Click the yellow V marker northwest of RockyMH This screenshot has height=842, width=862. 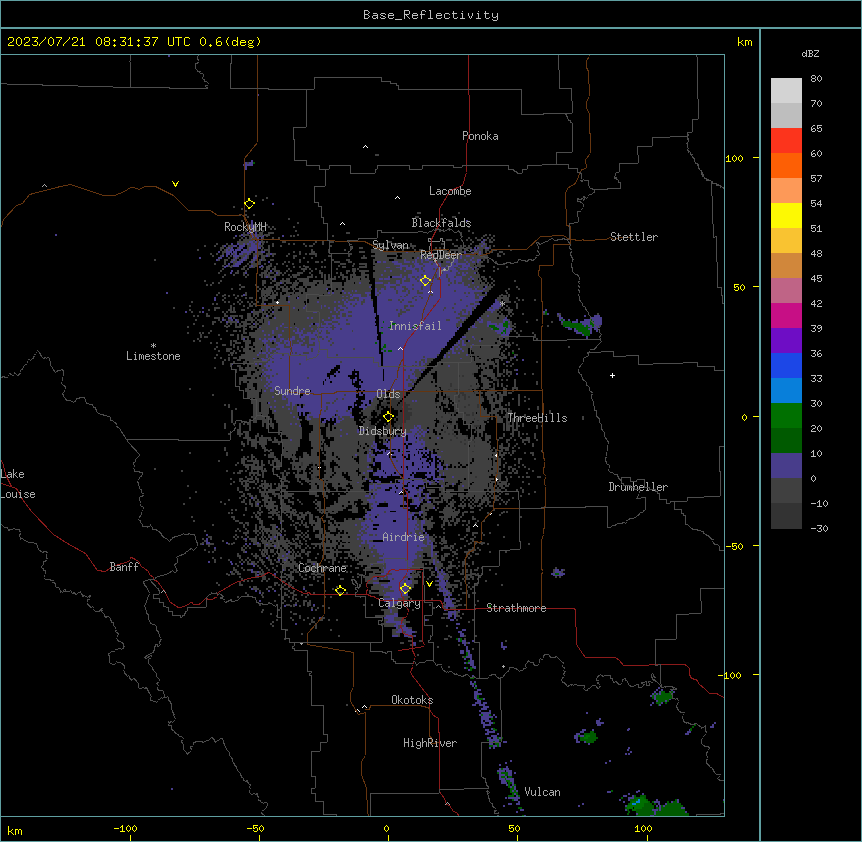tap(175, 184)
